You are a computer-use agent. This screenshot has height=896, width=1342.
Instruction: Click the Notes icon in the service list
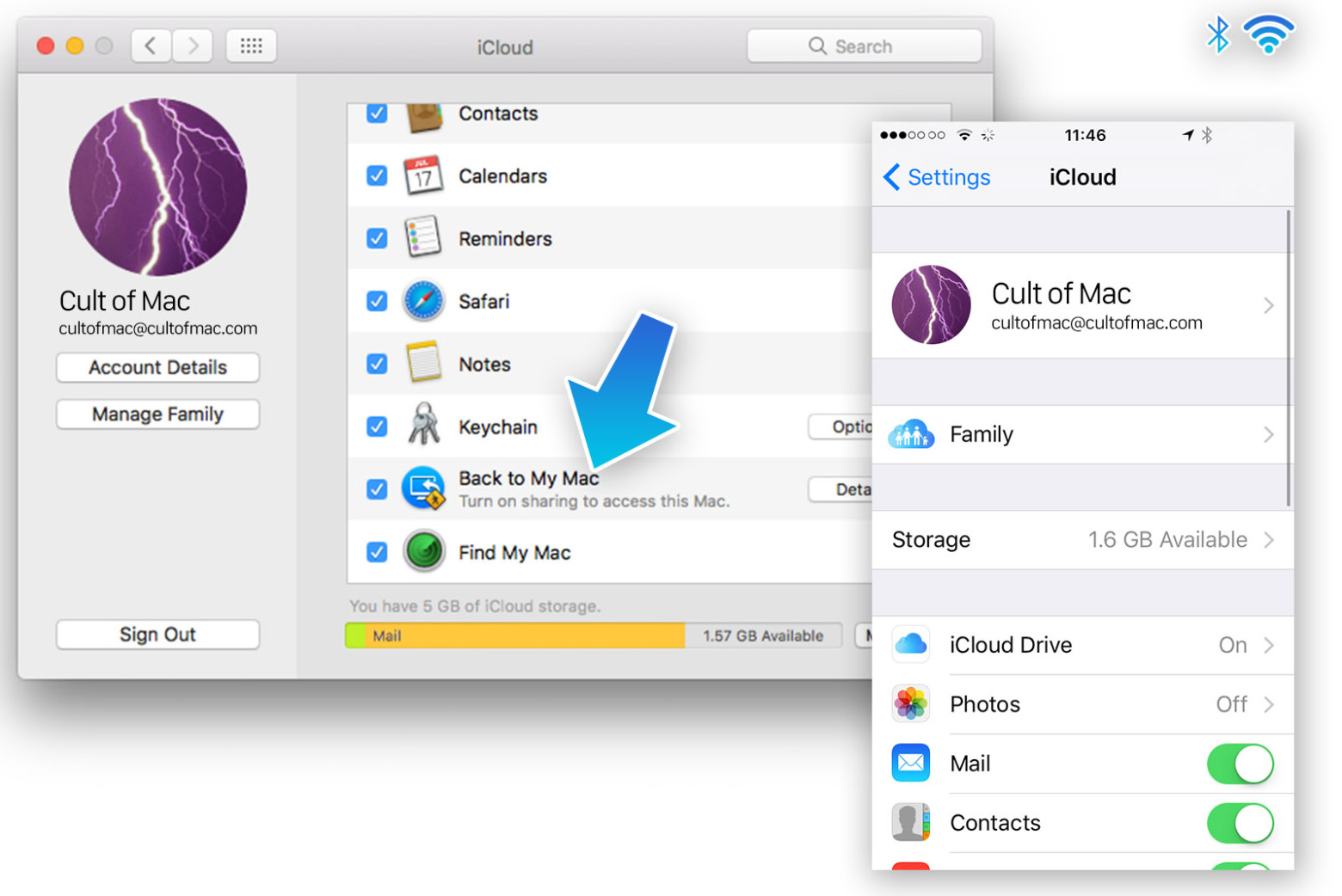424,363
